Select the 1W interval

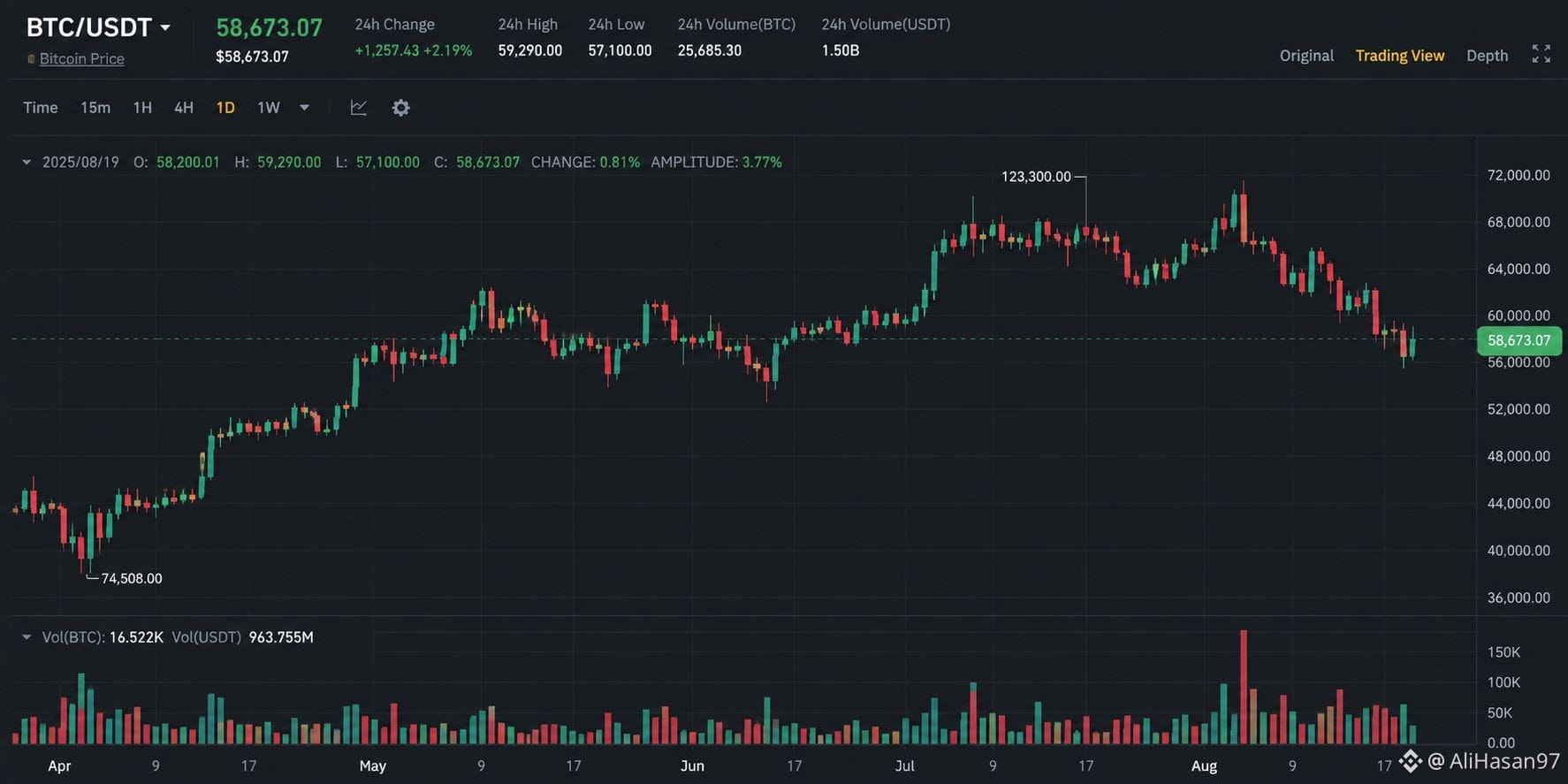point(269,108)
